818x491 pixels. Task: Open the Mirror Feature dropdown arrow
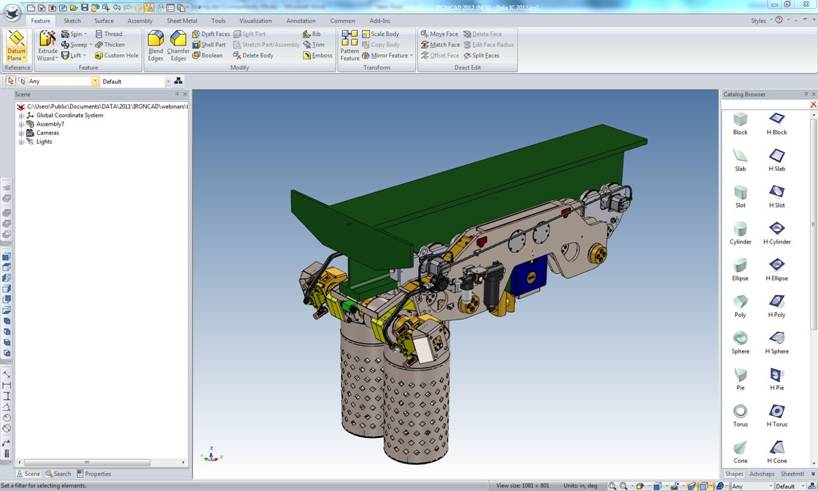pyautogui.click(x=411, y=56)
